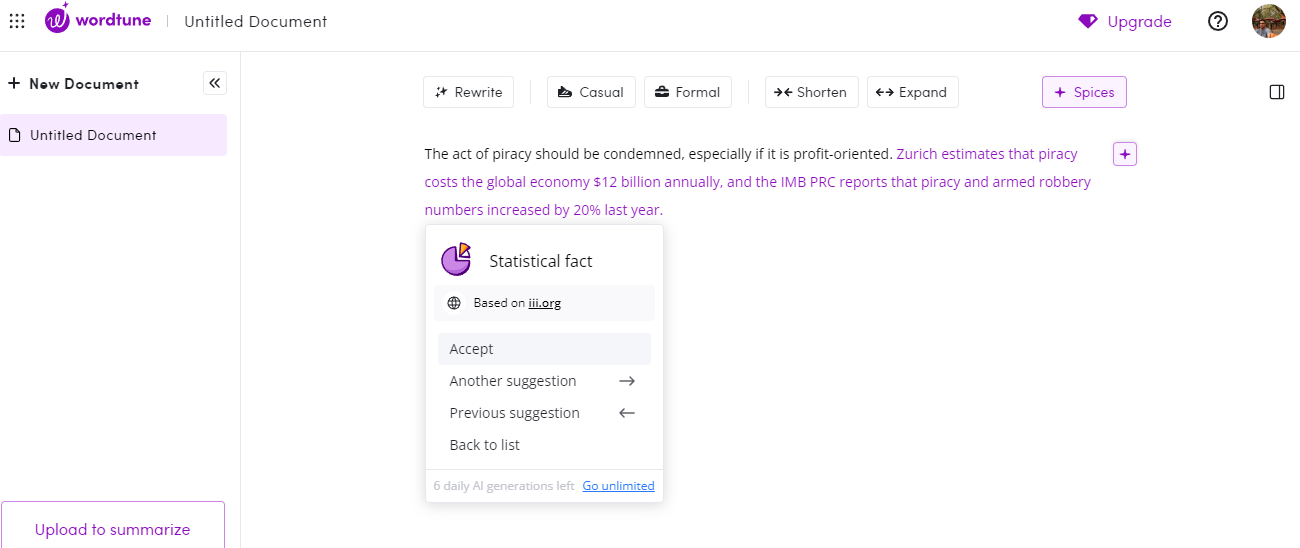Collapse the left sidebar panel
Viewport: 1300px width, 548px height.
[215, 83]
